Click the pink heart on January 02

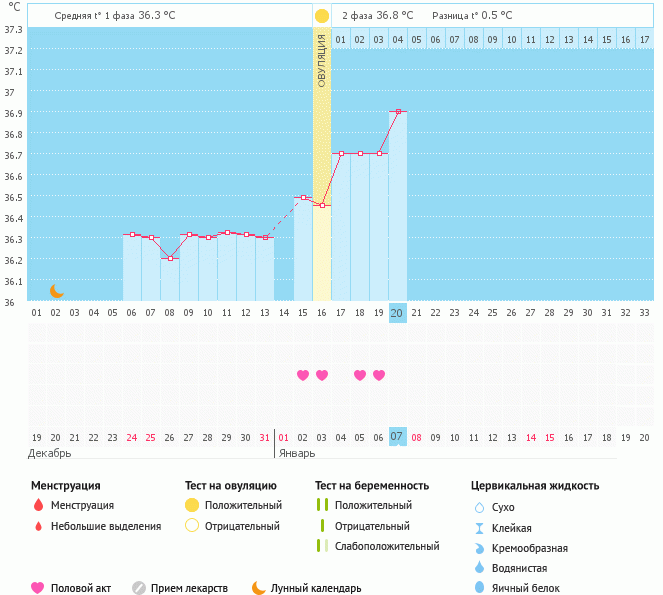coord(303,375)
